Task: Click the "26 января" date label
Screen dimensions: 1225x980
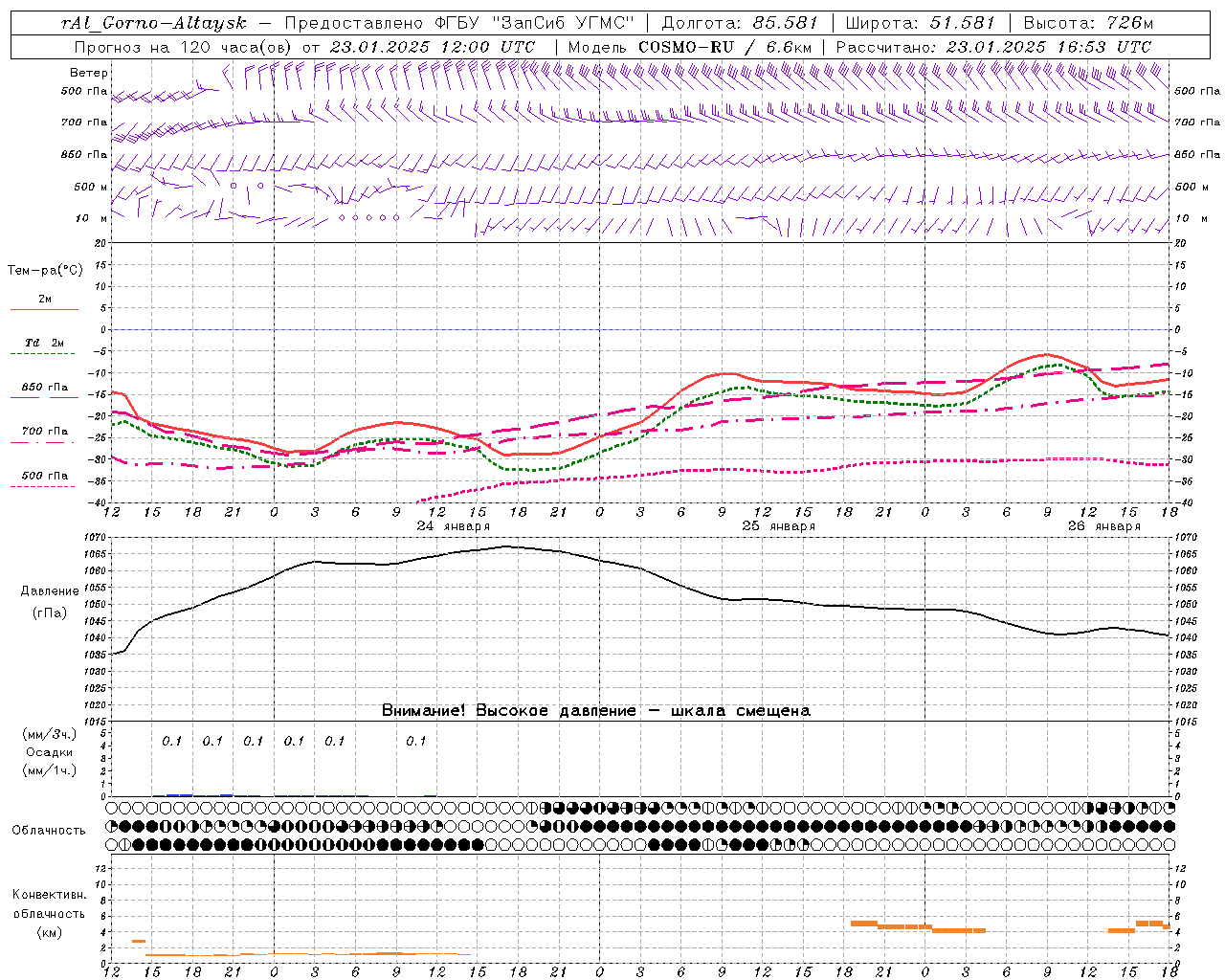Action: (x=1104, y=526)
